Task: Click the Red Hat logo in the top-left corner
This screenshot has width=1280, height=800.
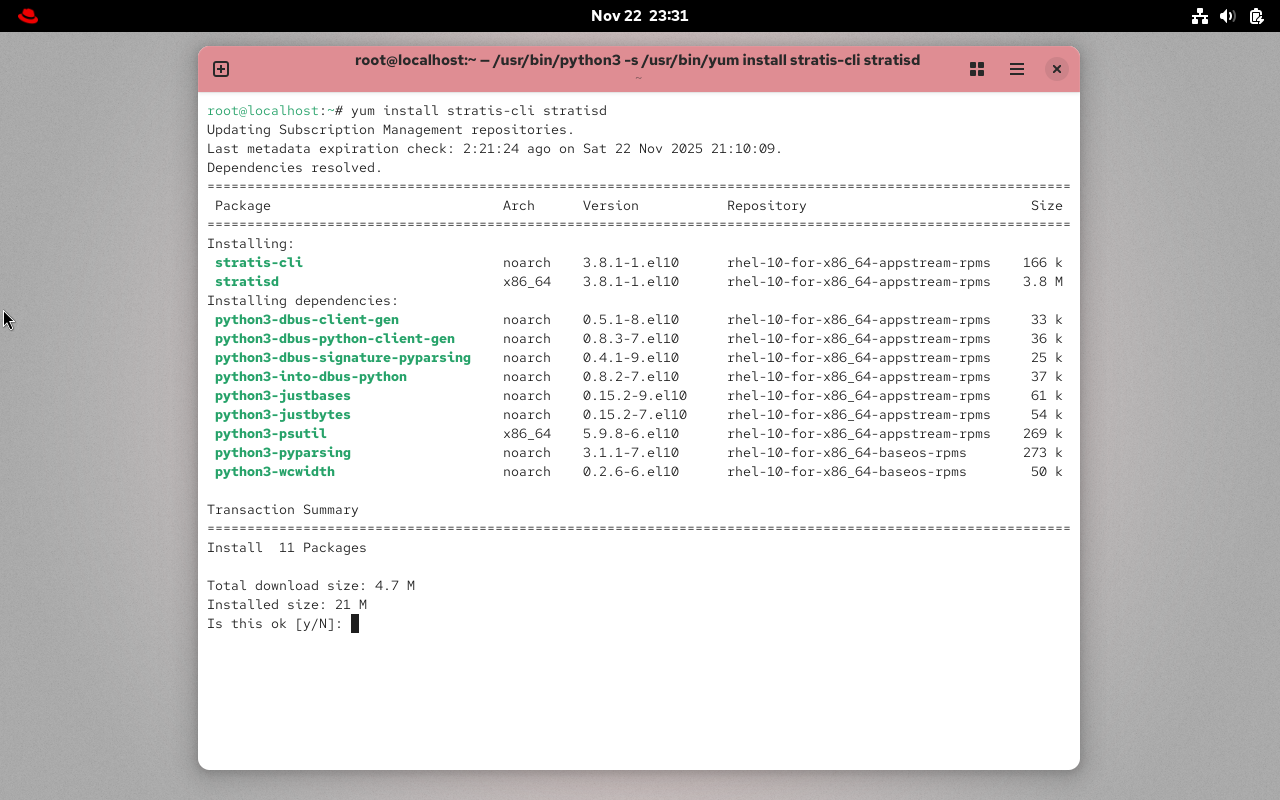Action: (27, 16)
